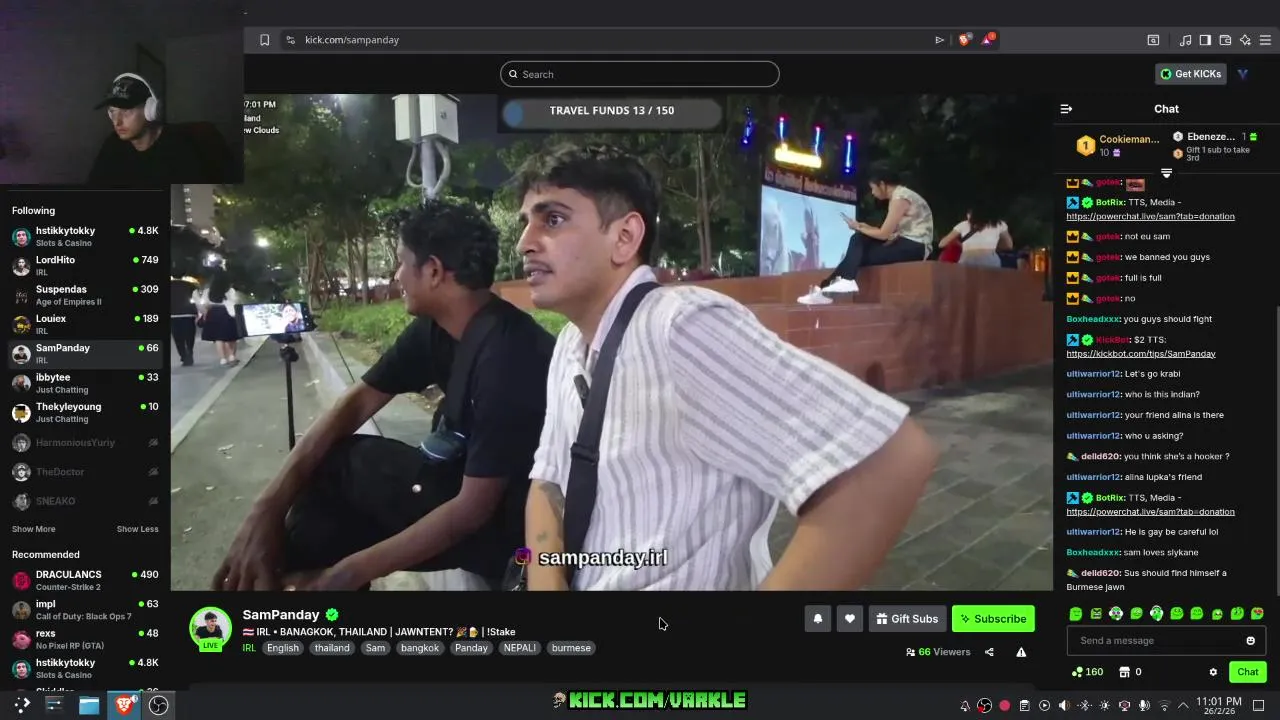Viewport: 1280px width, 720px height.
Task: Click the green Chat send button
Action: (1247, 672)
